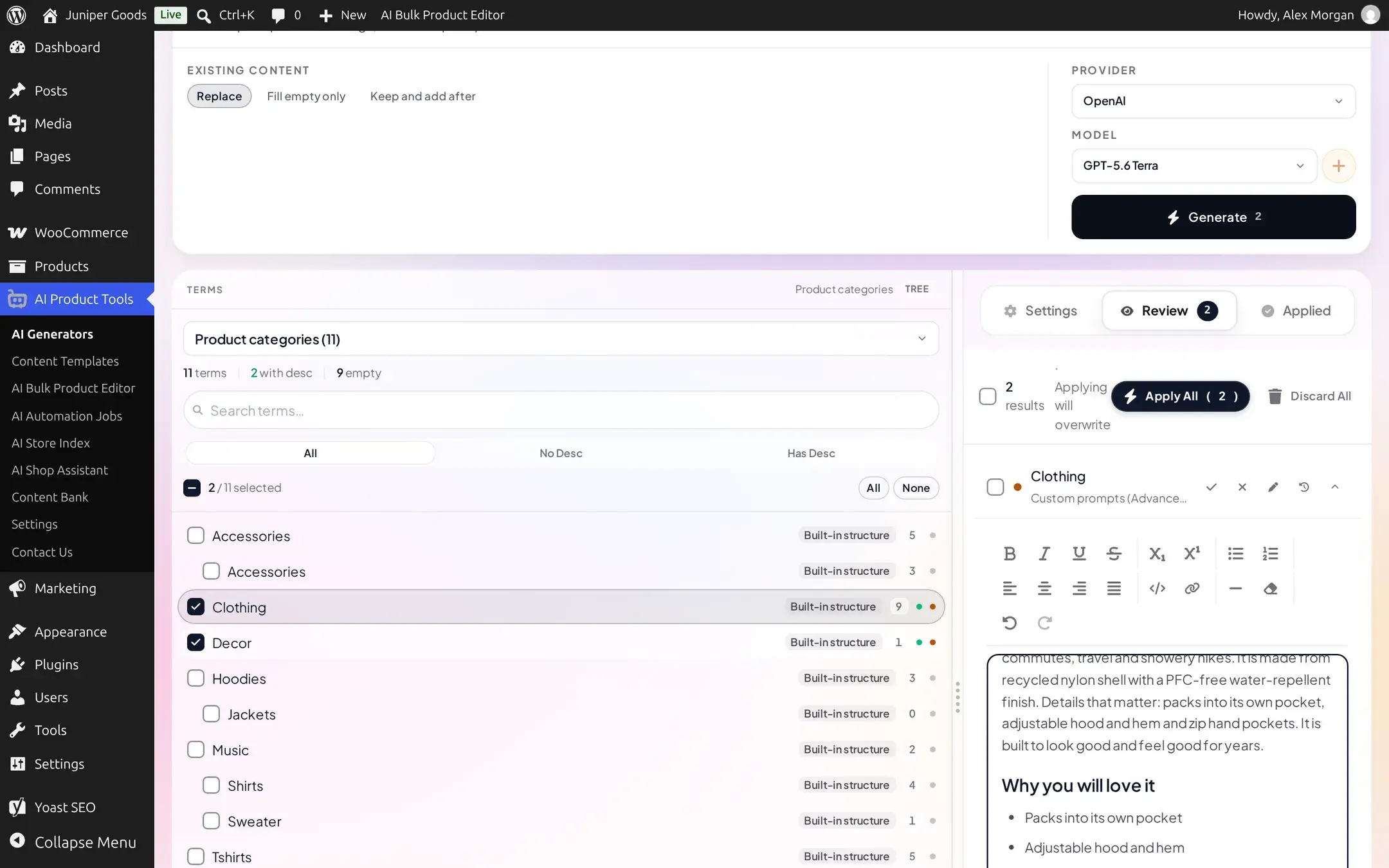The height and width of the screenshot is (868, 1389).
Task: Open AI Bulk Product Editor sidebar link
Action: tap(73, 388)
